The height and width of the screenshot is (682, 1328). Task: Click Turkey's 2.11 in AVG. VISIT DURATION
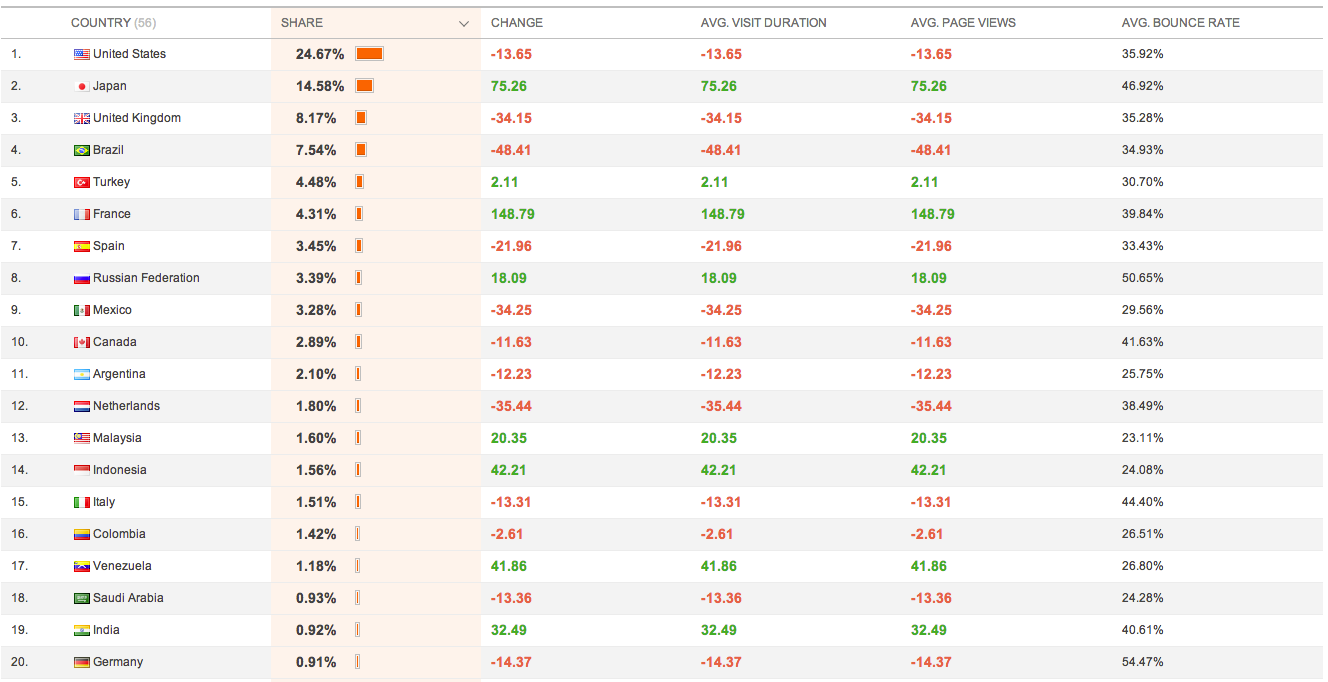click(x=715, y=182)
